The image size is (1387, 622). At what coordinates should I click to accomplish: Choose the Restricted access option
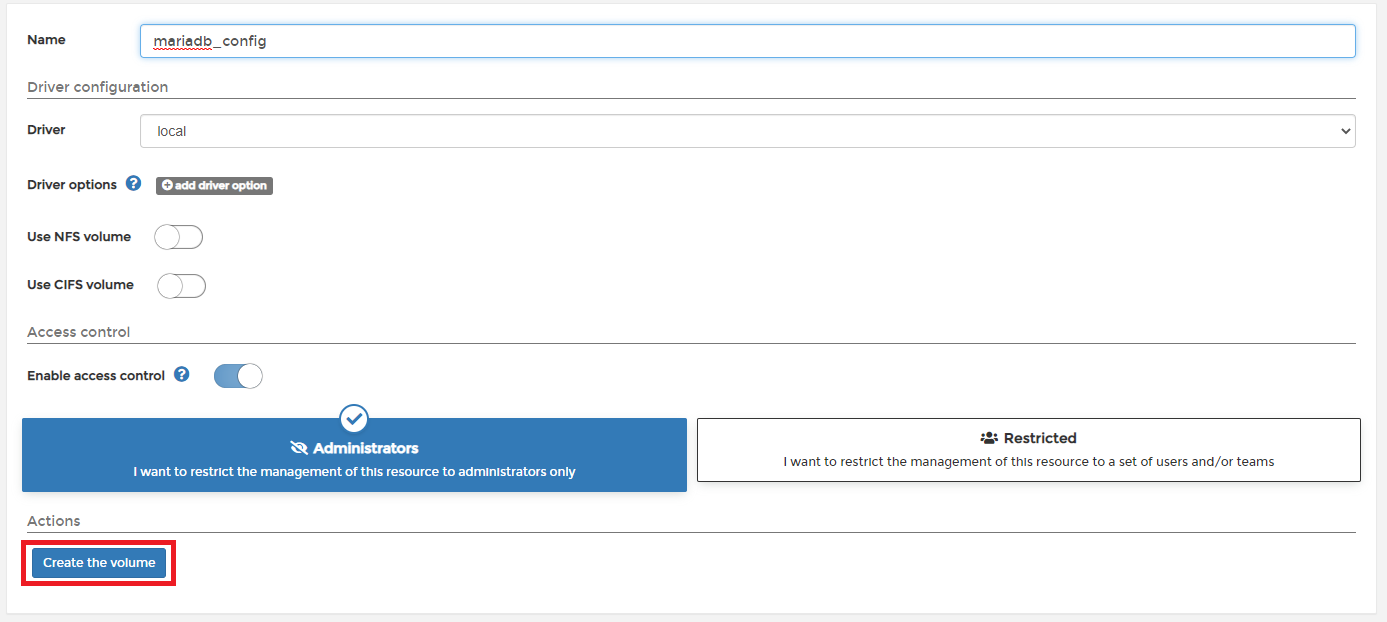pos(1028,450)
